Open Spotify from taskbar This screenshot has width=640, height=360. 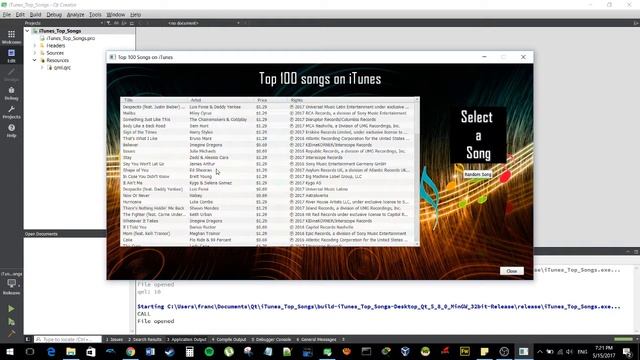(209, 351)
